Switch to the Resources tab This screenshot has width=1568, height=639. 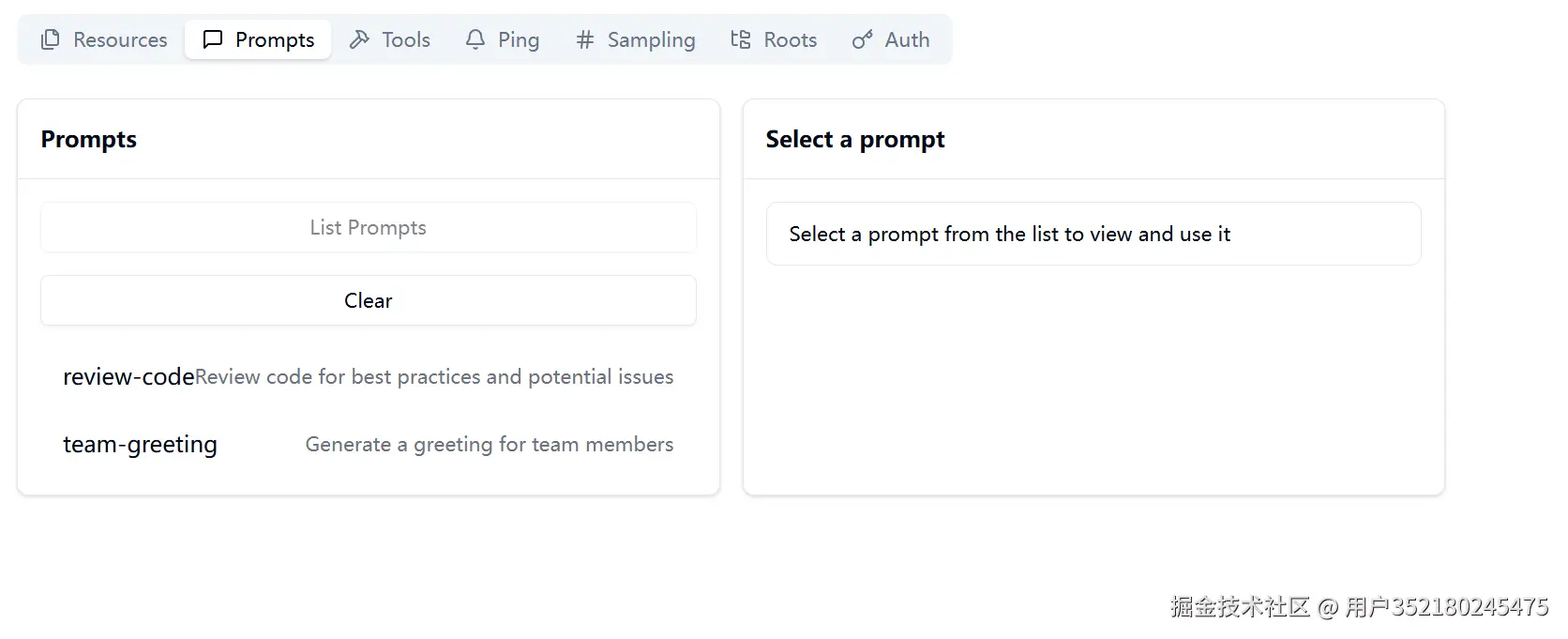pyautogui.click(x=120, y=39)
